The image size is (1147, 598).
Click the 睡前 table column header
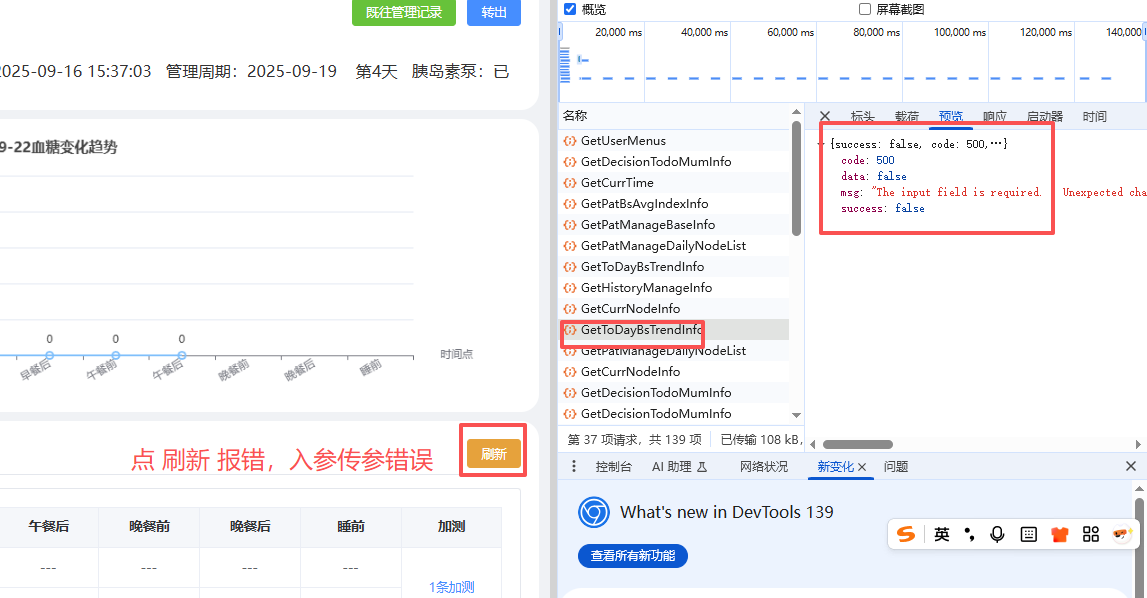pyautogui.click(x=350, y=526)
